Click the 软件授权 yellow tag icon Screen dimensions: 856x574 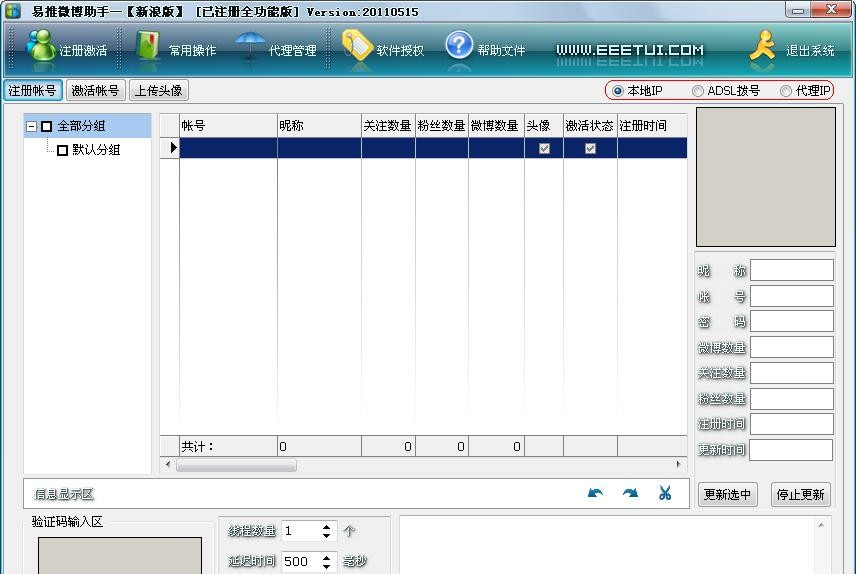(357, 45)
